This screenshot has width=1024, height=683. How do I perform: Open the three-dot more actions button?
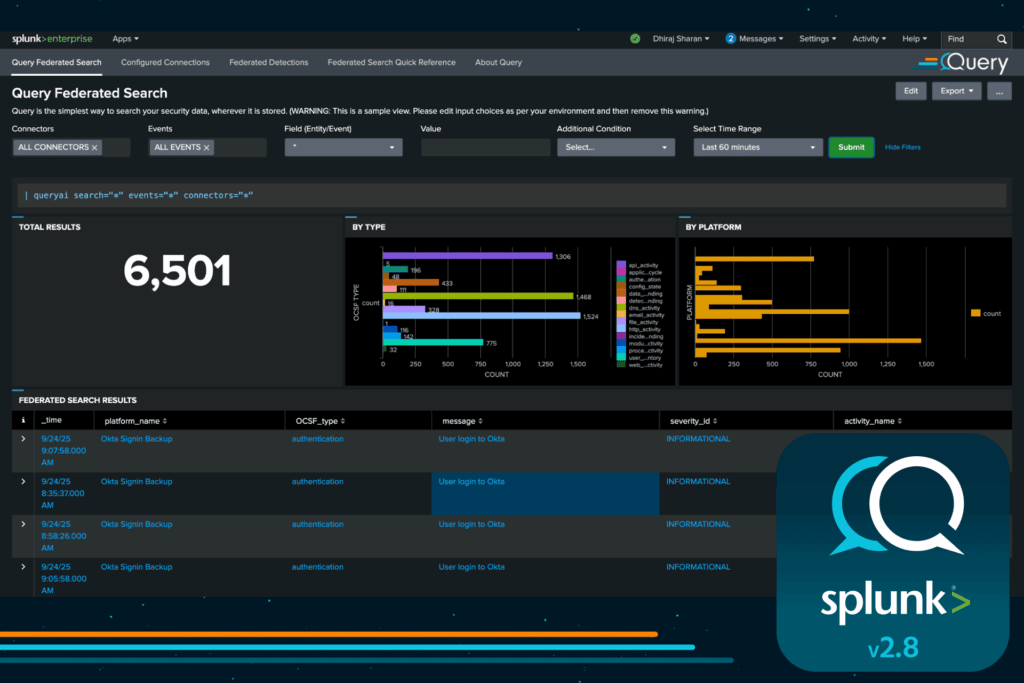(x=999, y=91)
